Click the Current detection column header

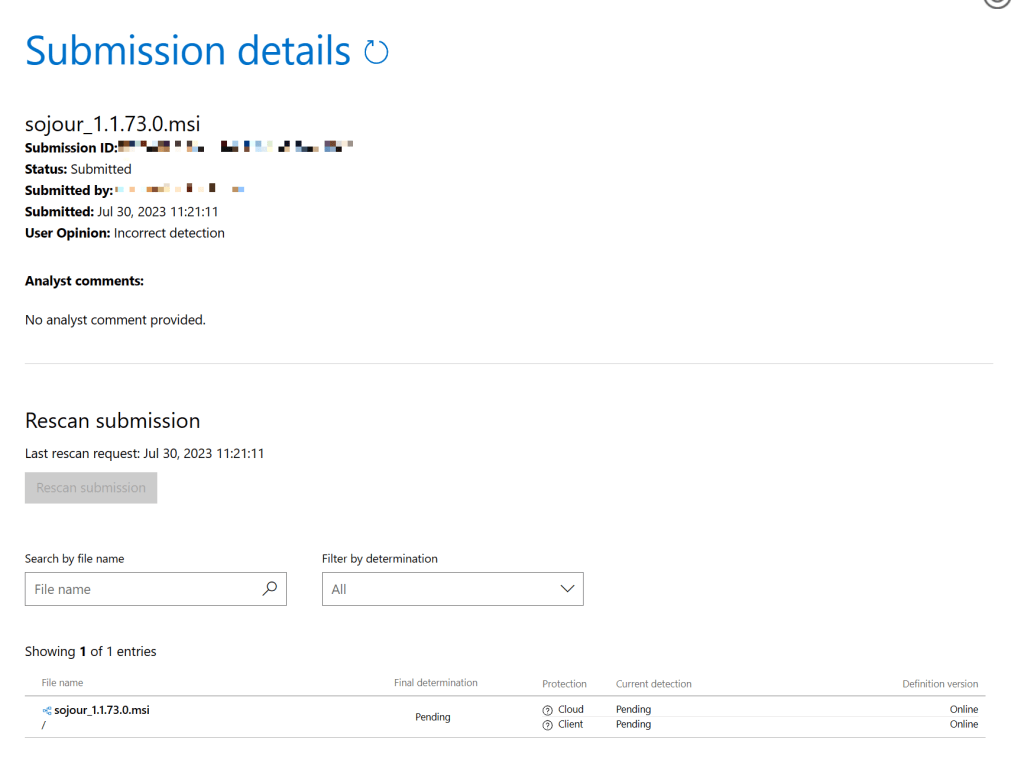click(653, 684)
